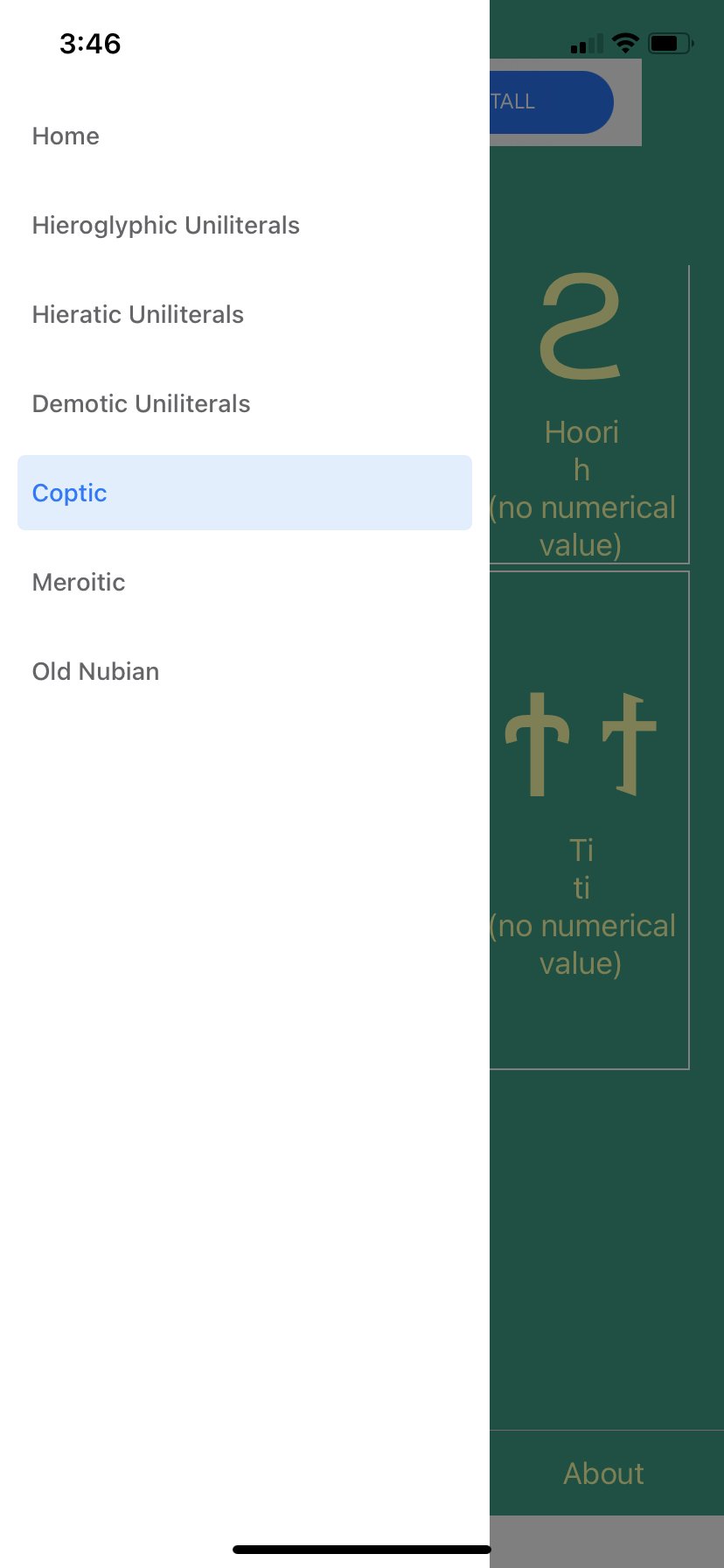Screen dimensions: 724x1568
Task: Tap the Wi-Fi status icon
Action: pyautogui.click(x=625, y=43)
